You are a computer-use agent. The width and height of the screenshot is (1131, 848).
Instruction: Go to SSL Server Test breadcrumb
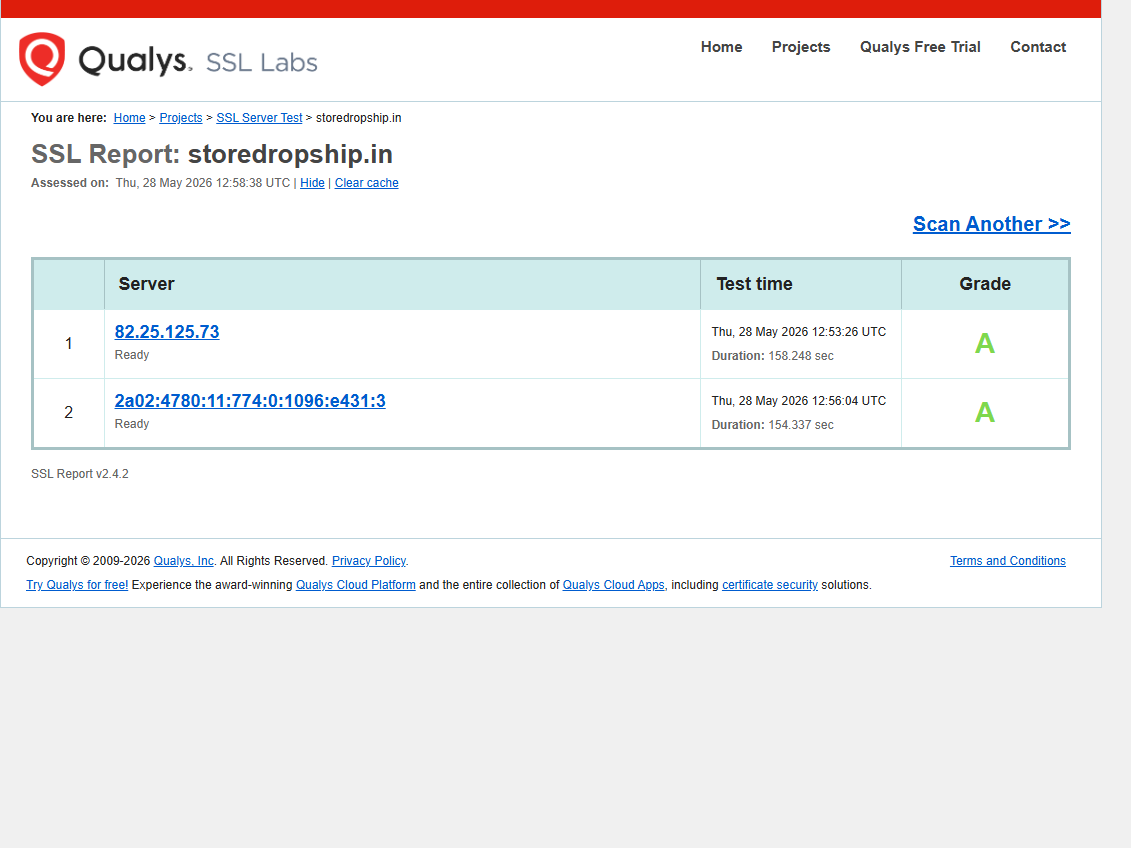259,118
